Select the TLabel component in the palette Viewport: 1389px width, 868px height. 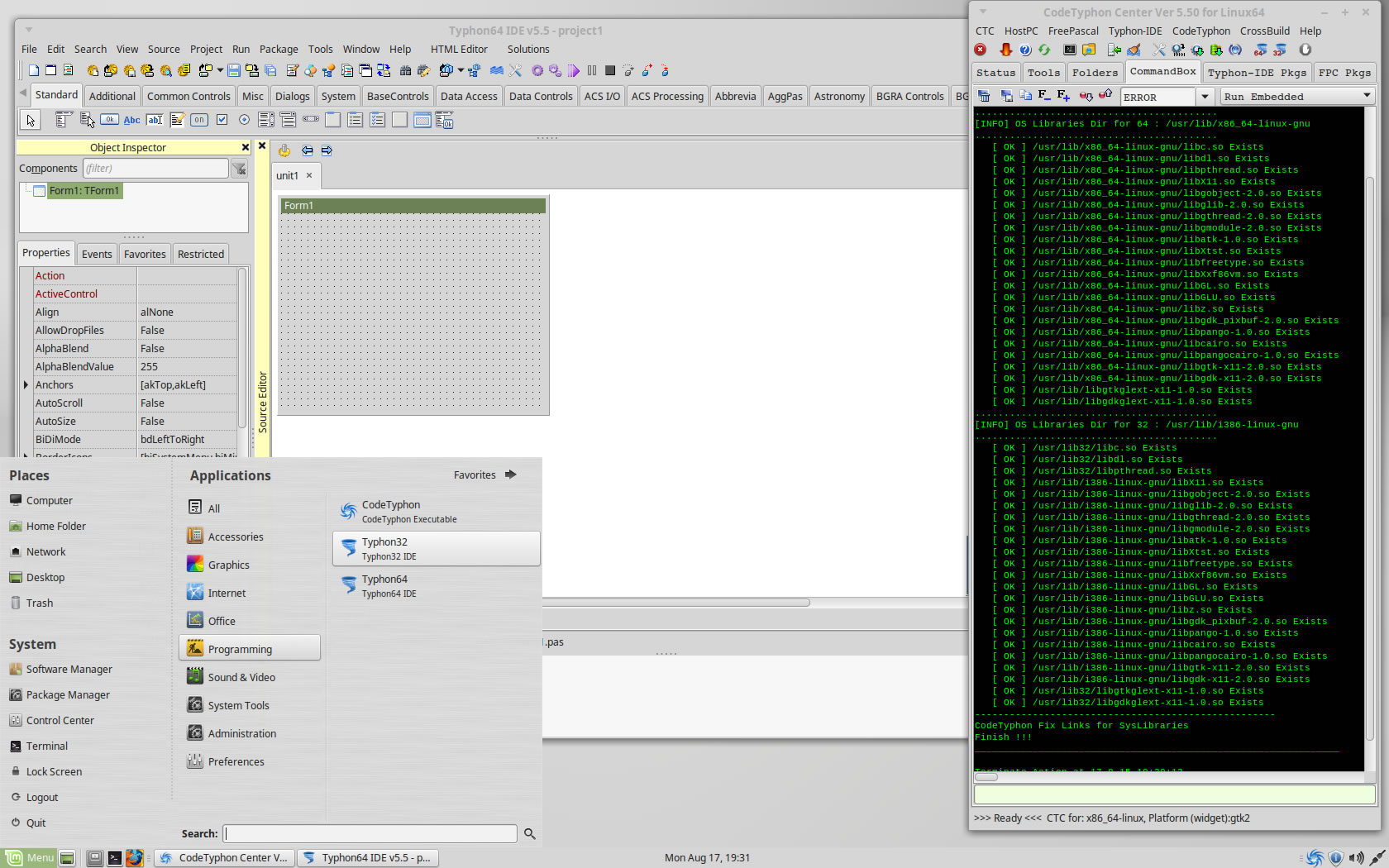click(x=131, y=121)
